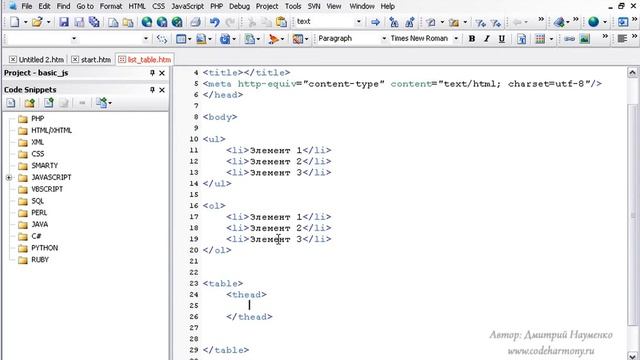Select the SMARTY snippets folder

coord(44,166)
